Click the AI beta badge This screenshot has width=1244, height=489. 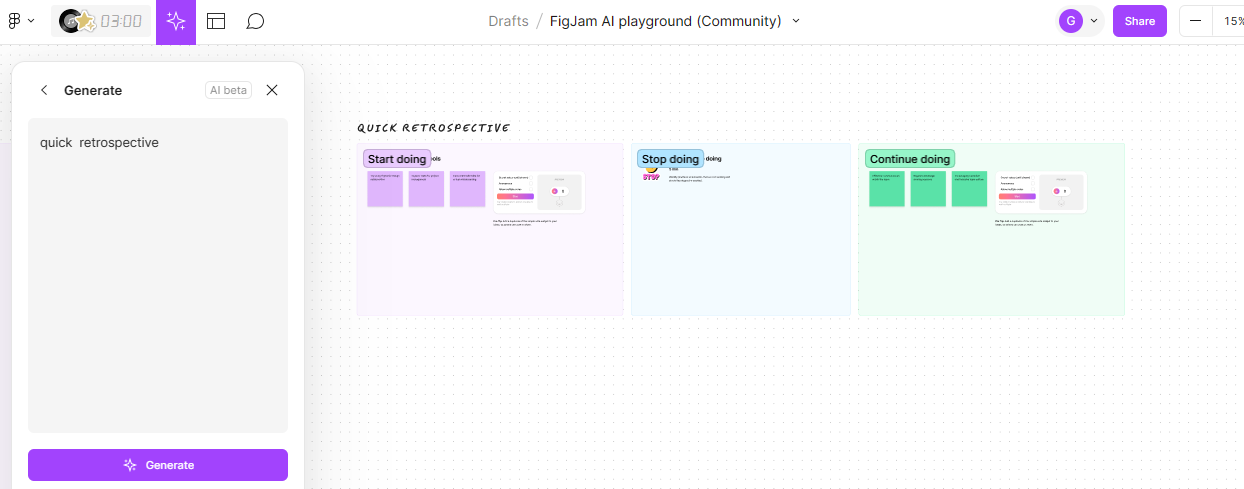(228, 90)
